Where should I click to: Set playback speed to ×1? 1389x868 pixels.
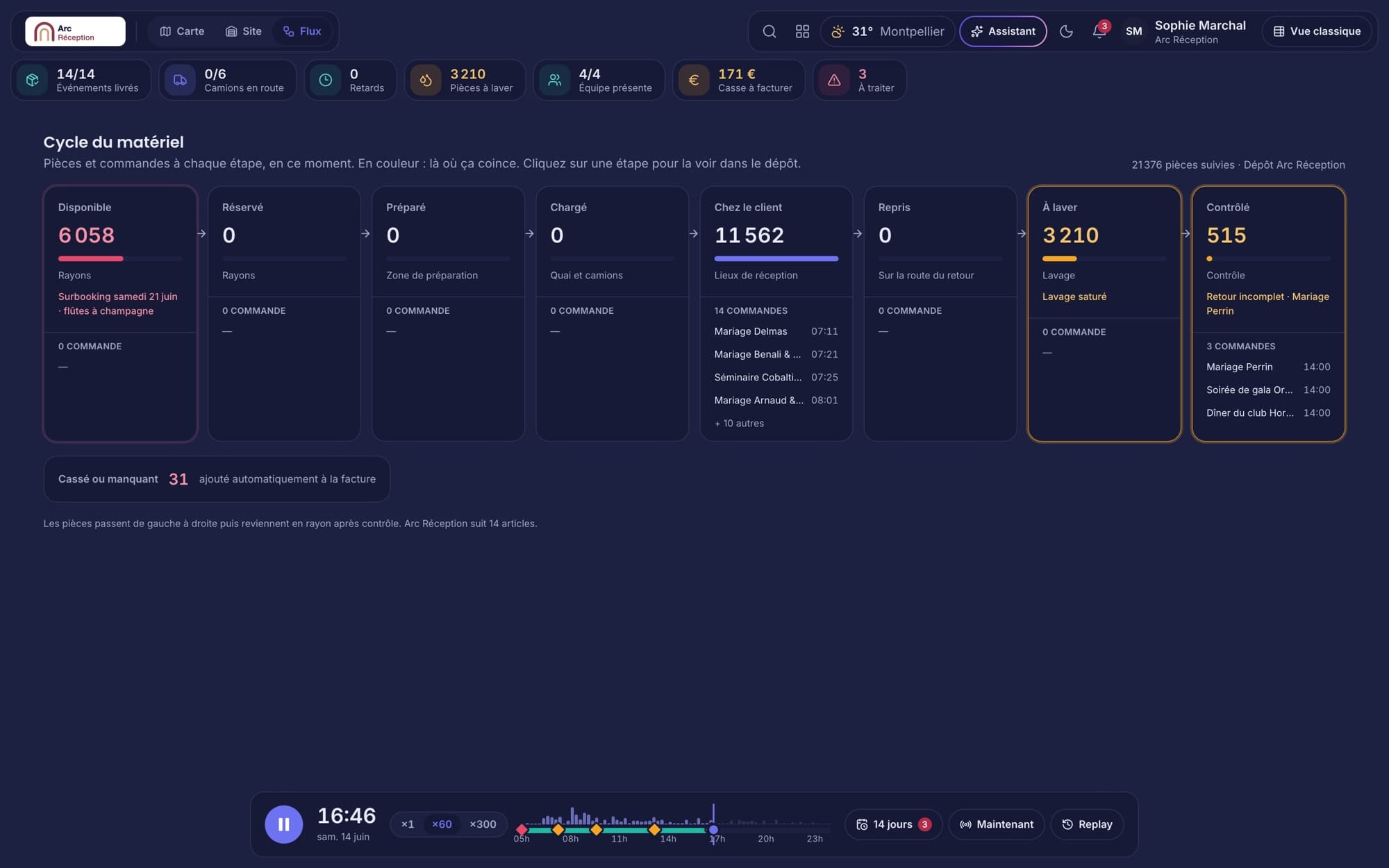[x=408, y=824]
